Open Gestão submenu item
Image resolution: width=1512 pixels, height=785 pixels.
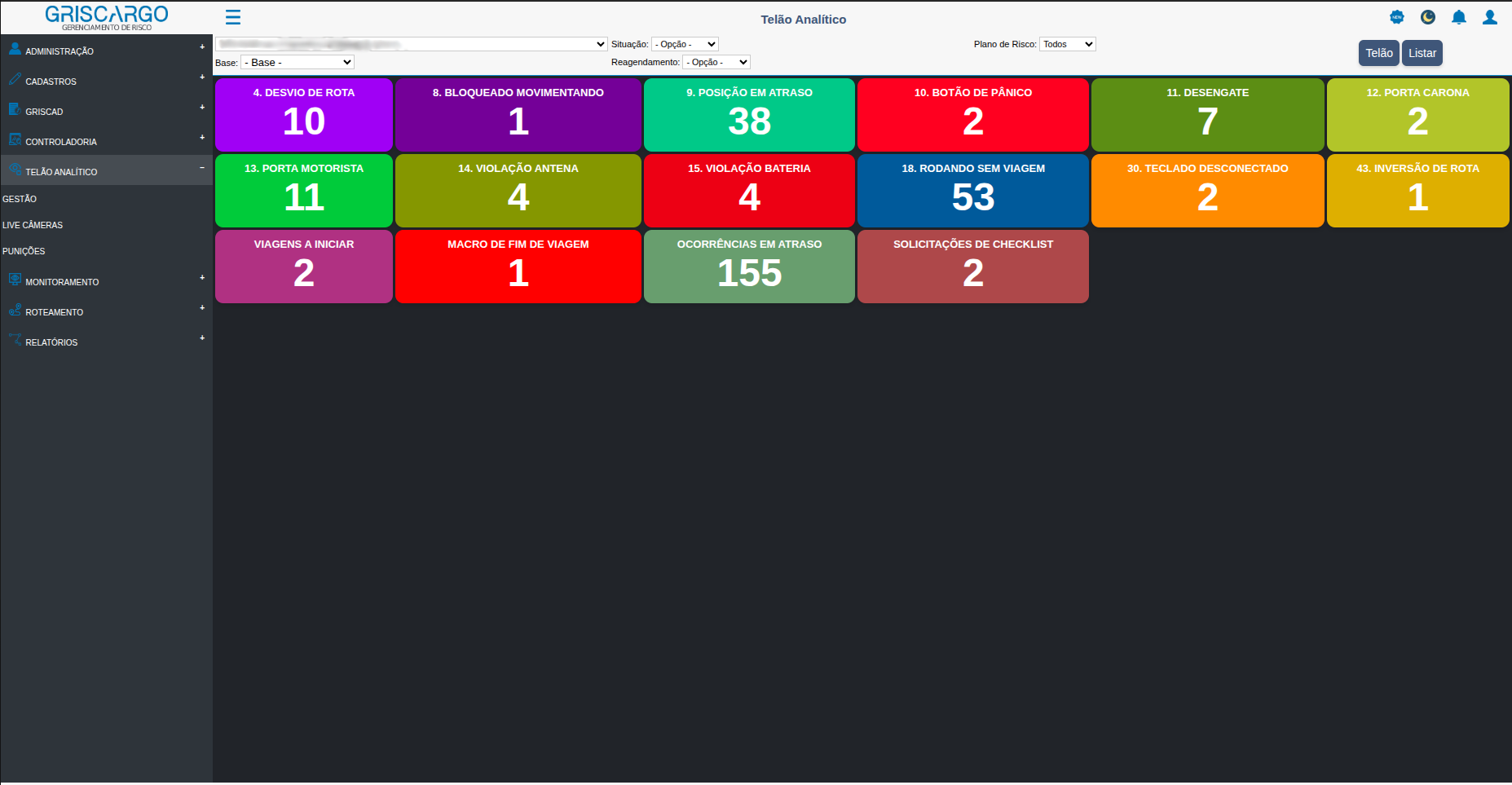20,199
